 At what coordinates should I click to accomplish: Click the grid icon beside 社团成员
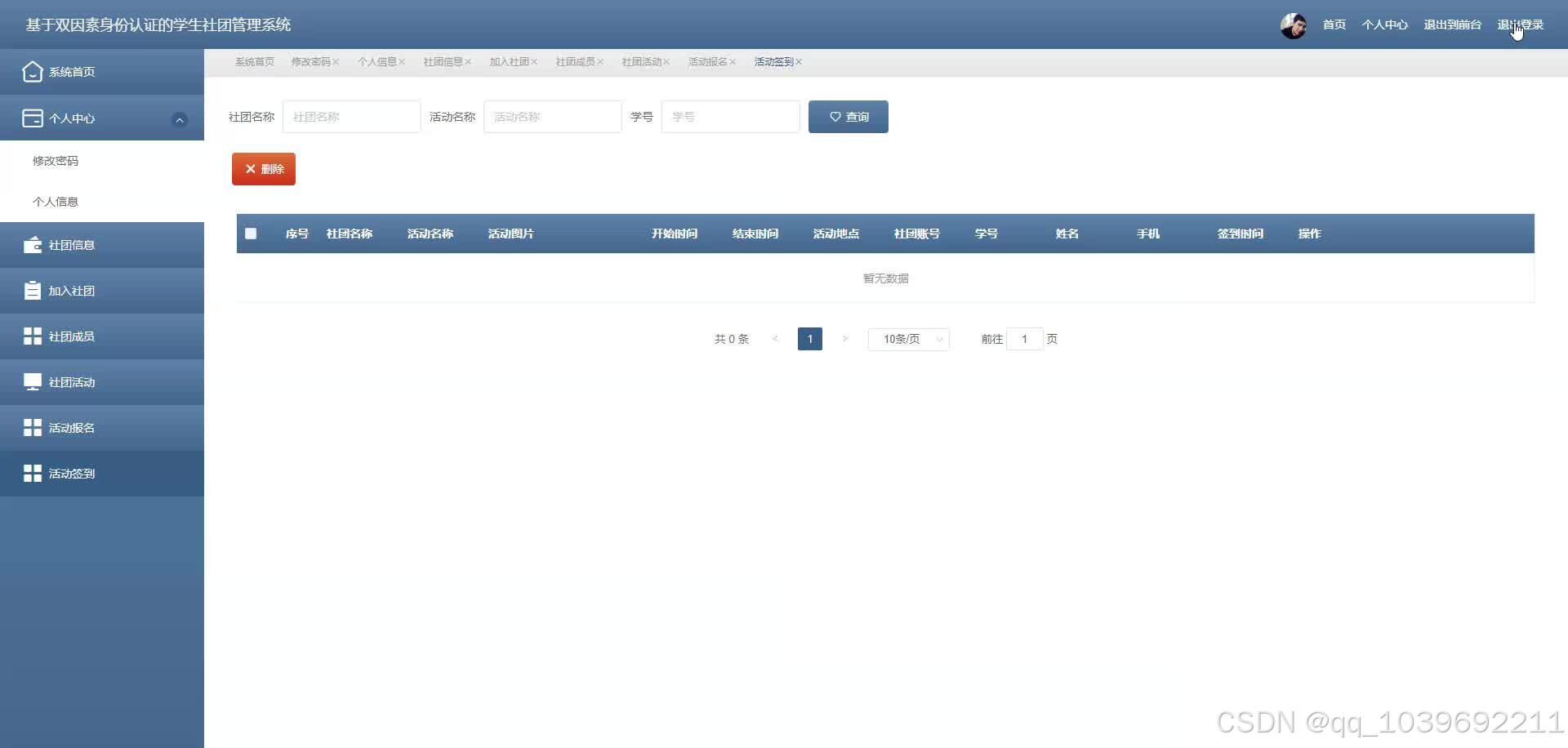[x=32, y=336]
